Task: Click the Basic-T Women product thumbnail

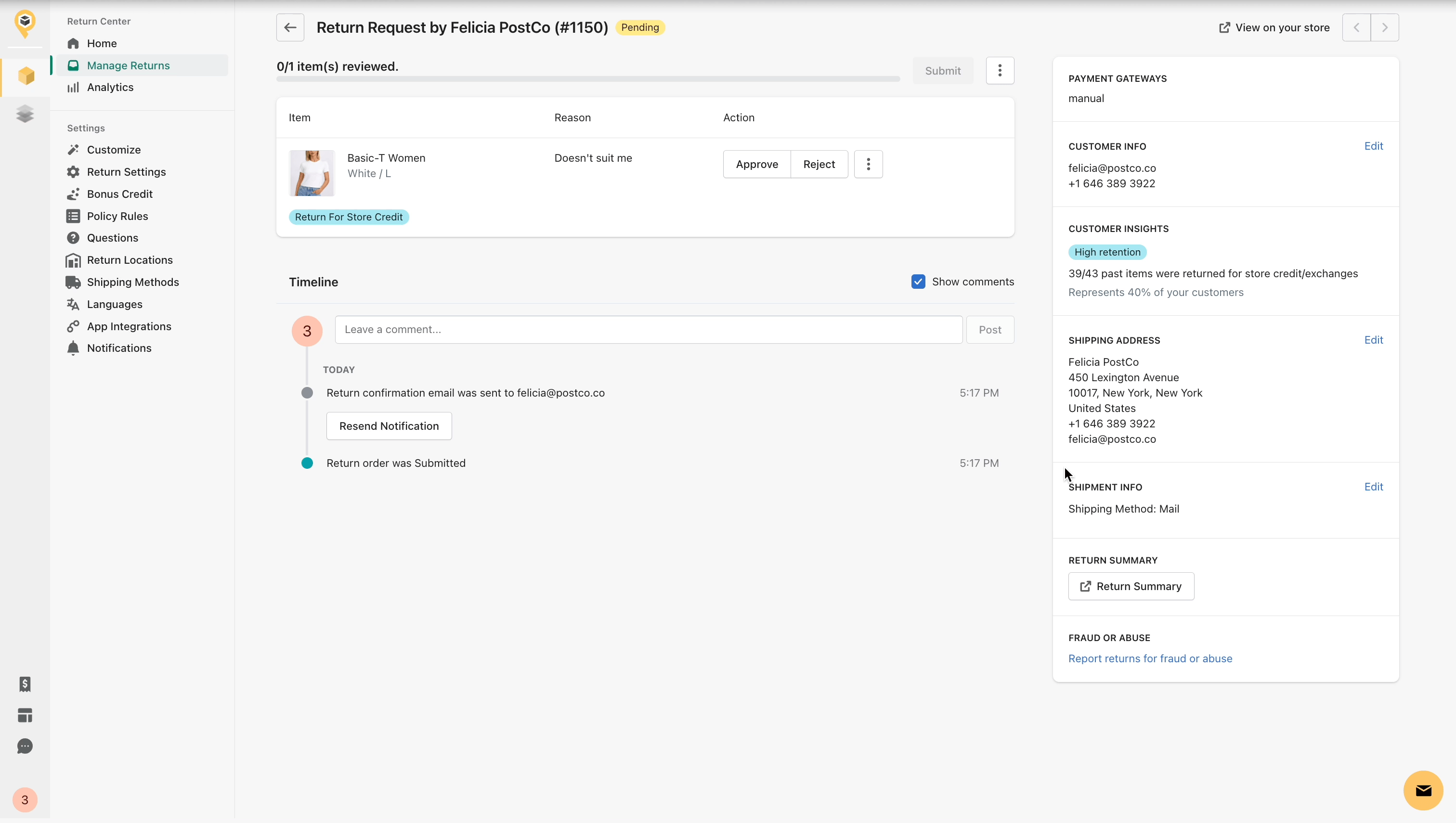Action: coord(312,173)
